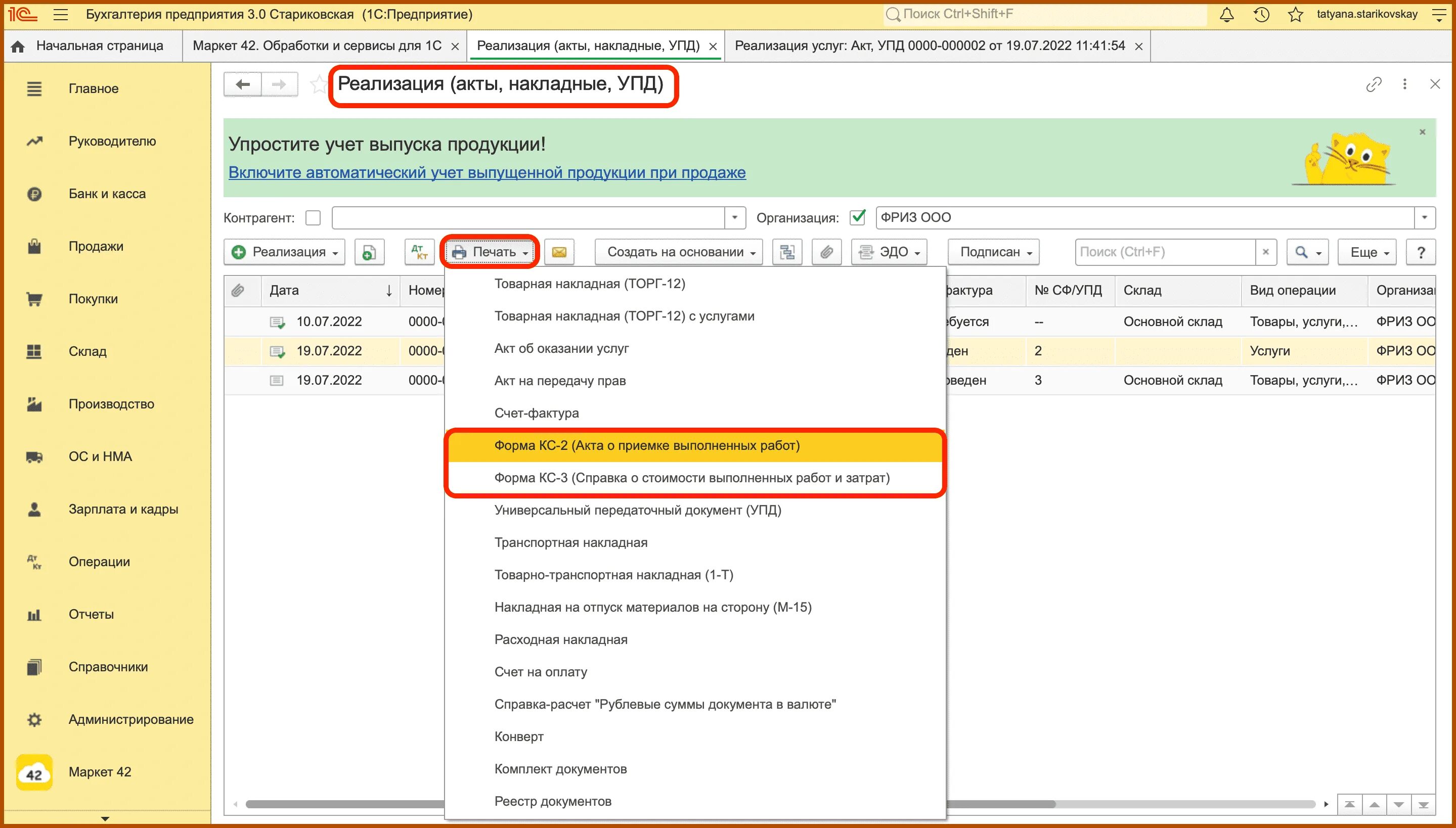Open the hamburger main menu icon
Image resolution: width=1456 pixels, height=828 pixels.
click(x=60, y=15)
